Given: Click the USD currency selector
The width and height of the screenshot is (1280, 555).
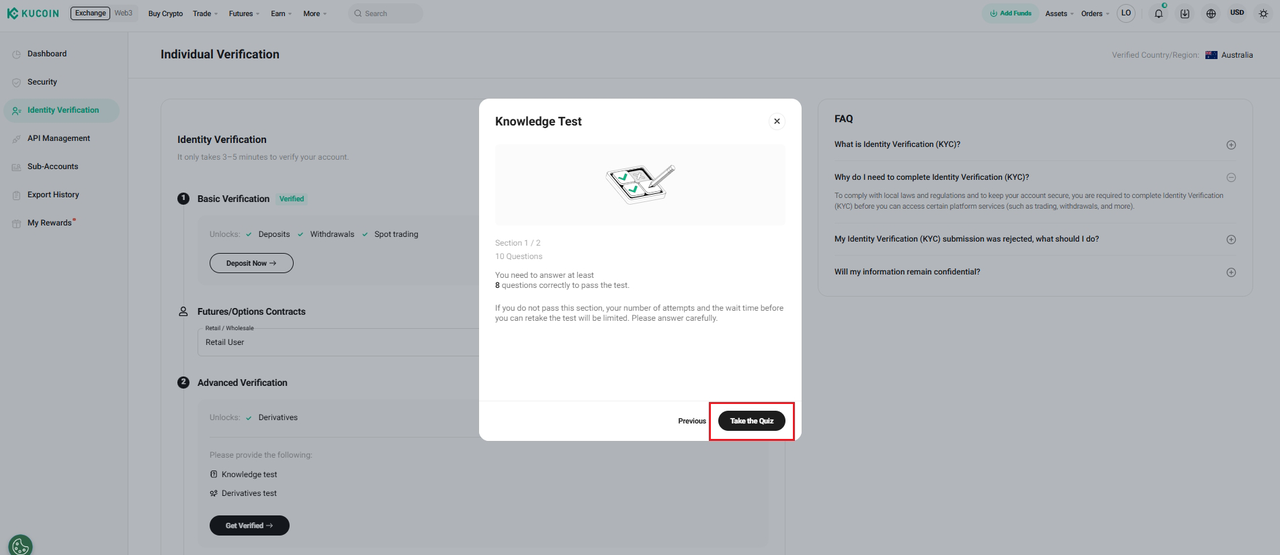Looking at the screenshot, I should pos(1237,14).
